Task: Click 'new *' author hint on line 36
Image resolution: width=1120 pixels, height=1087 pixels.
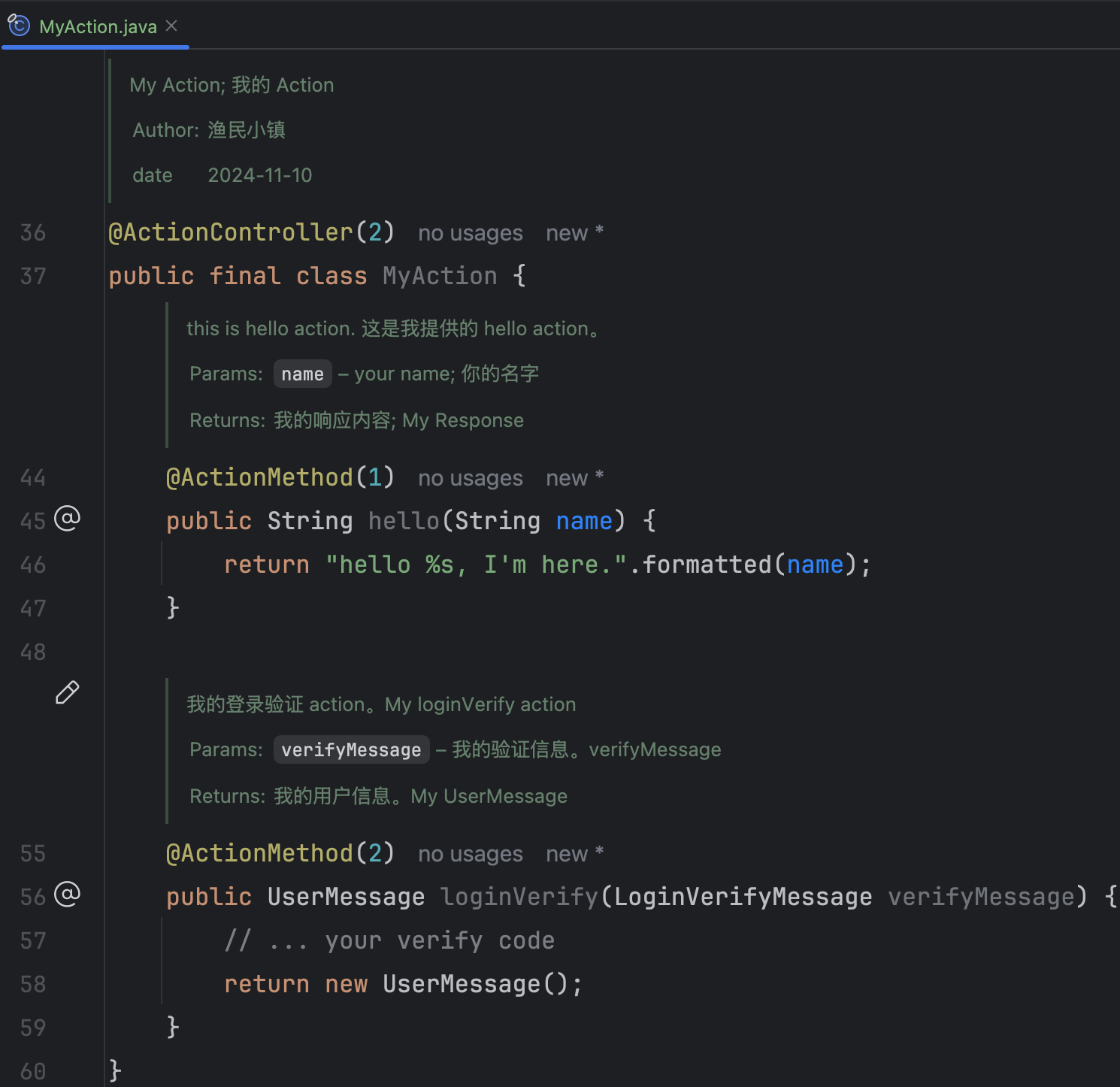Action: pos(574,234)
